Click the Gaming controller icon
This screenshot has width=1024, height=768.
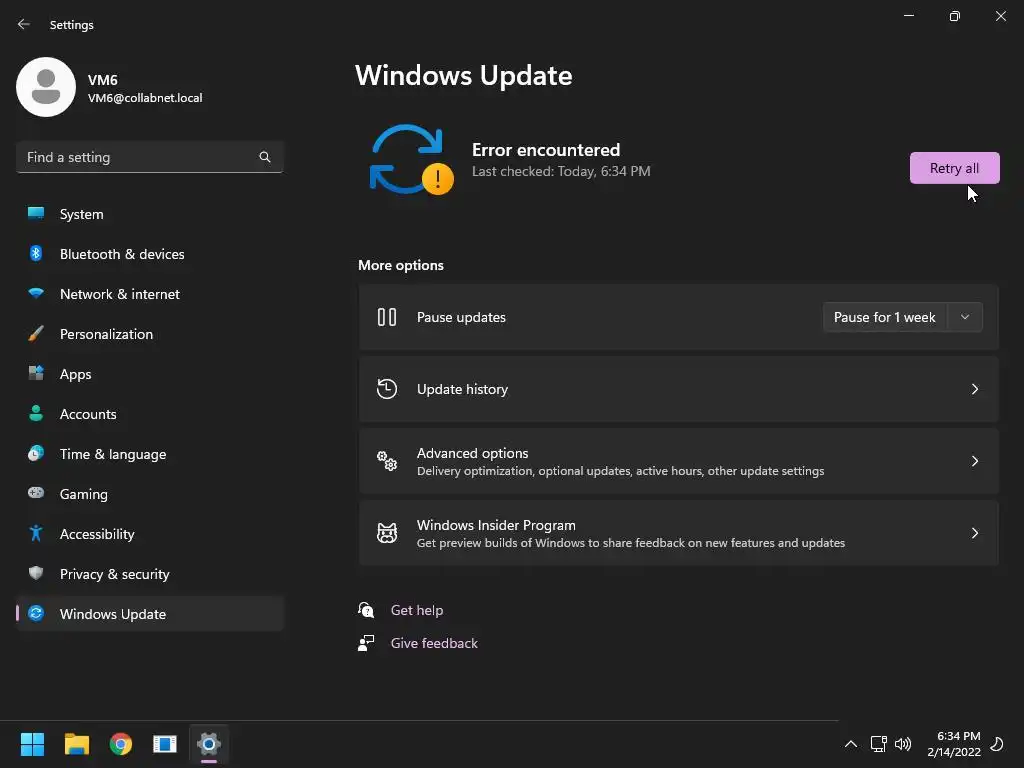[x=36, y=493]
